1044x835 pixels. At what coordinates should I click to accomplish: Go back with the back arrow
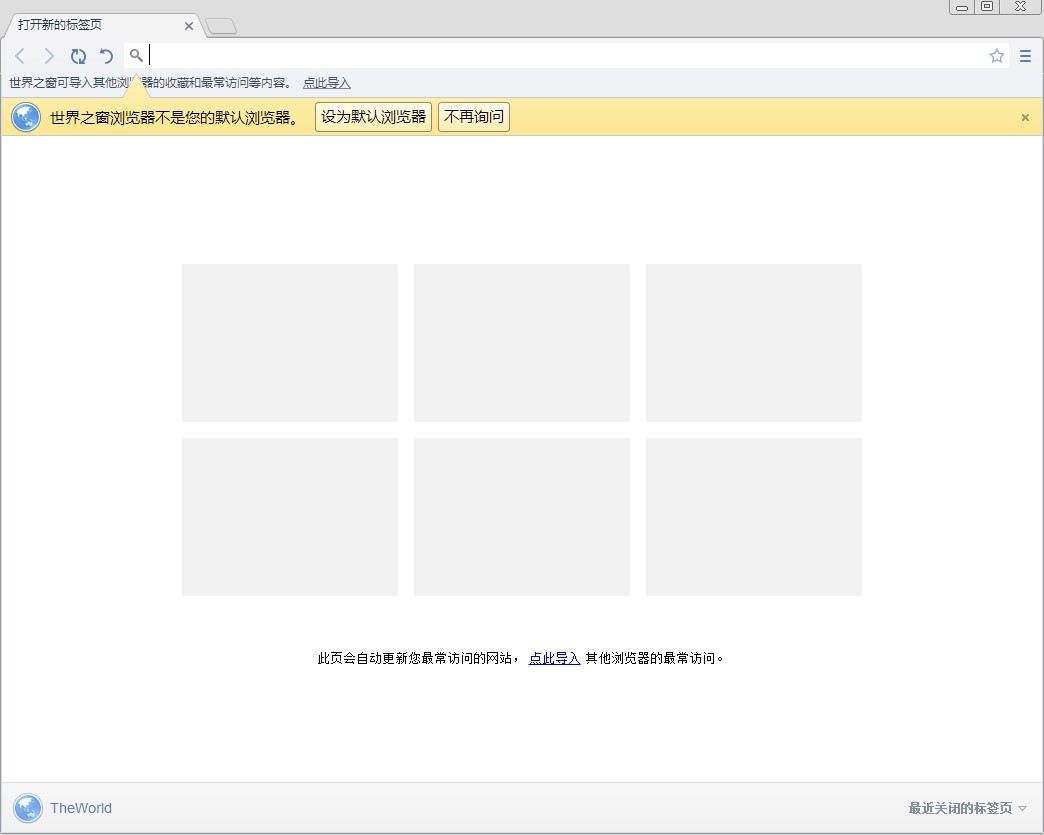pyautogui.click(x=21, y=56)
